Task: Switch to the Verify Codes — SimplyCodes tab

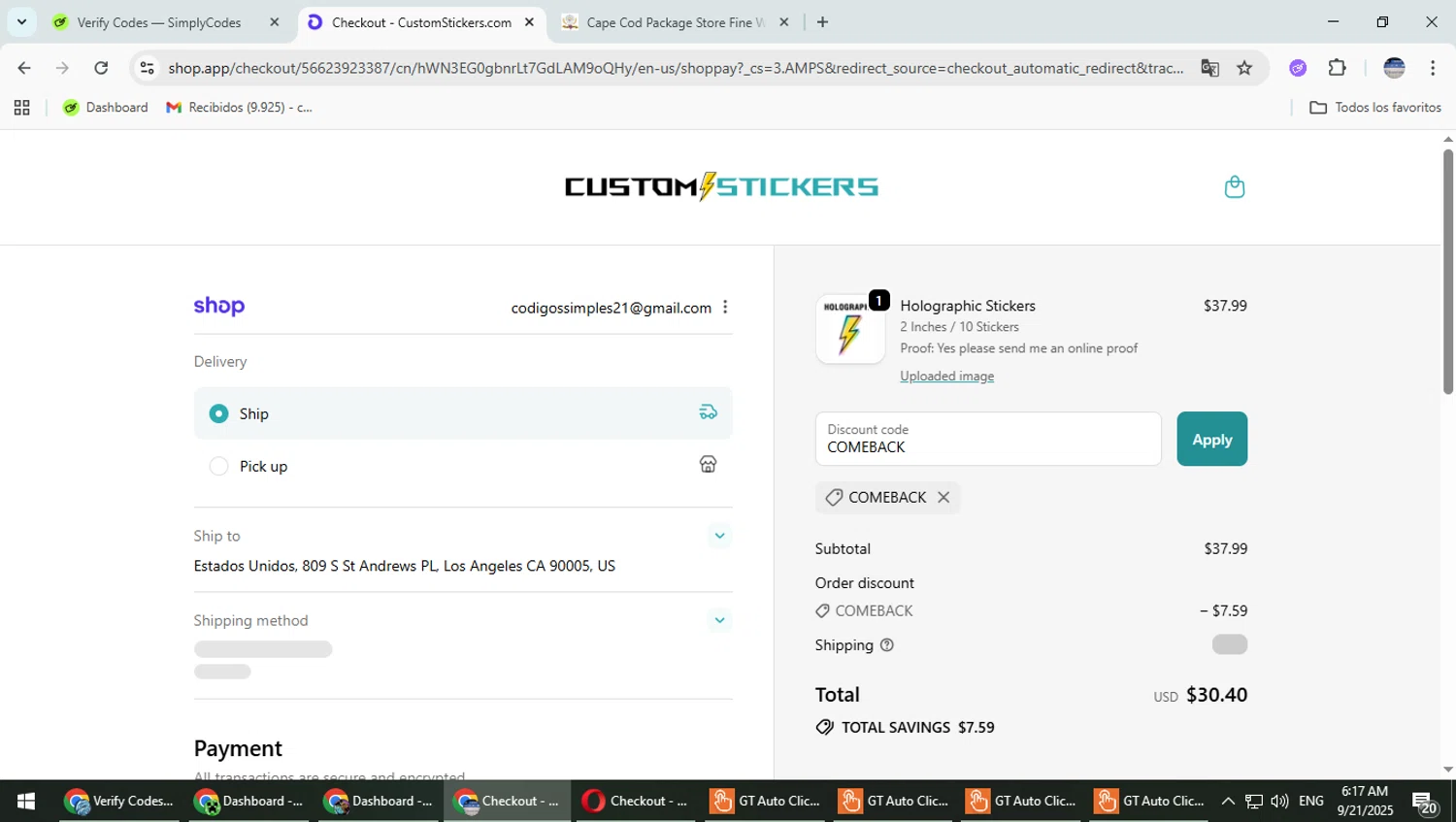Action: coord(159,22)
